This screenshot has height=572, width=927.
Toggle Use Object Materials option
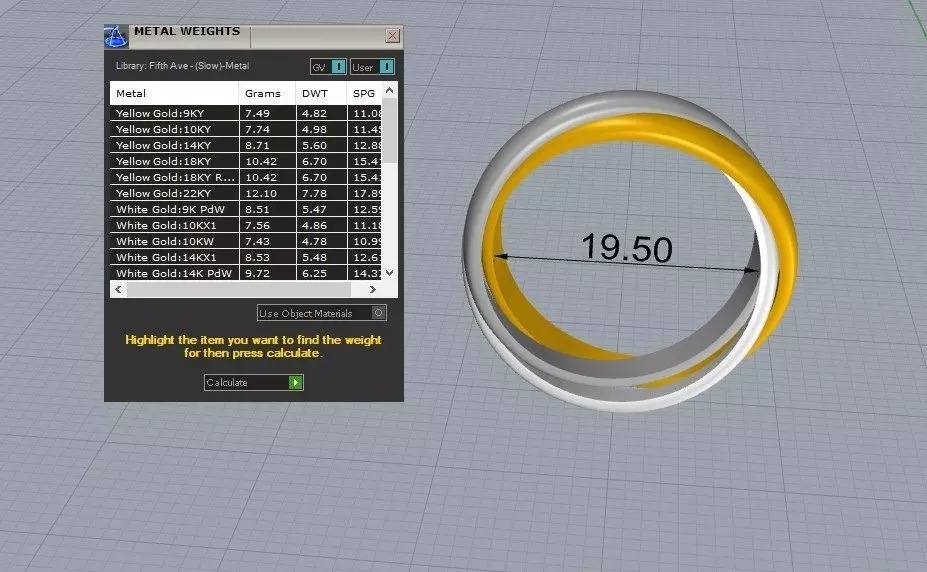tap(322, 313)
